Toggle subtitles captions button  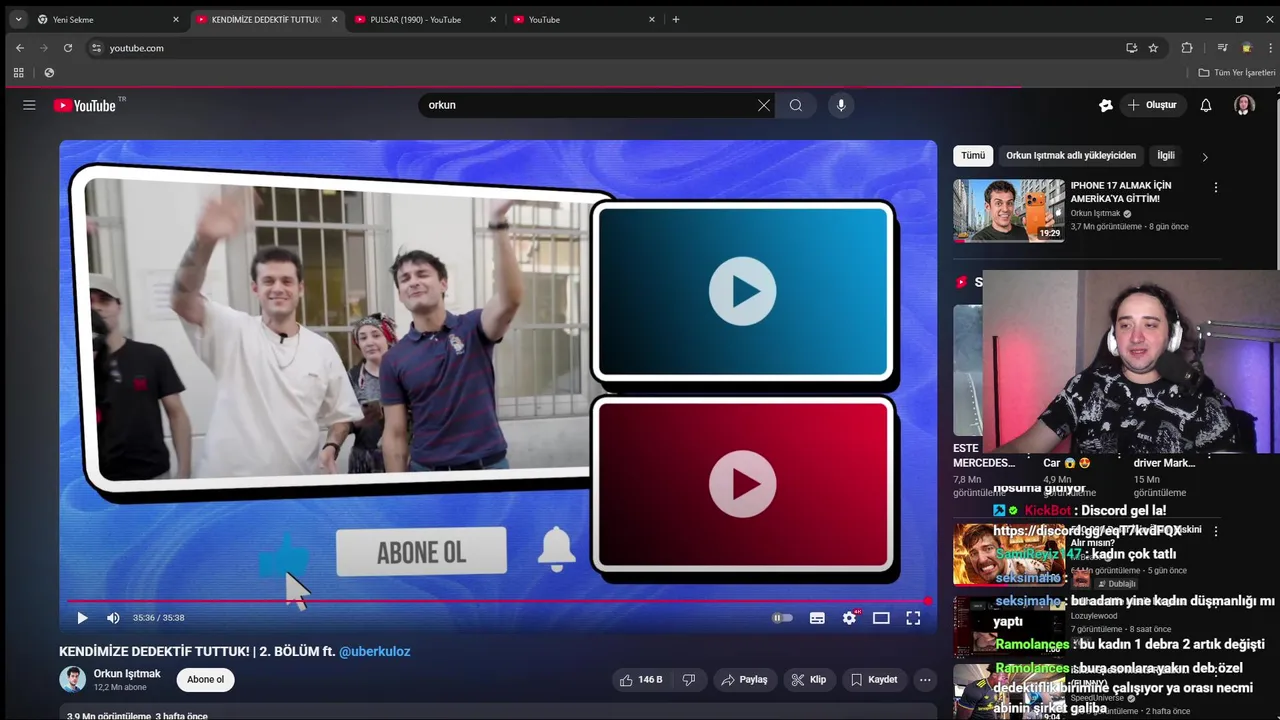(x=817, y=618)
